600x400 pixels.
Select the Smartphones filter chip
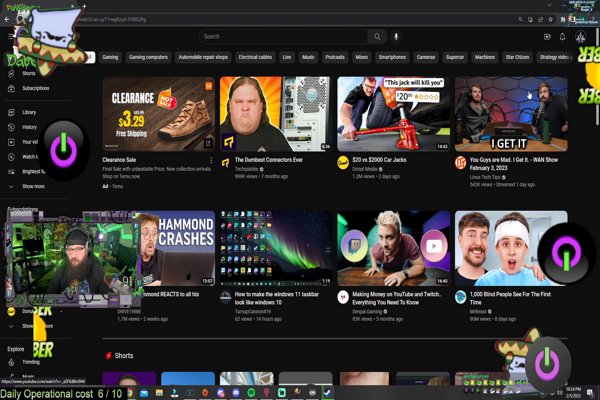pyautogui.click(x=392, y=57)
